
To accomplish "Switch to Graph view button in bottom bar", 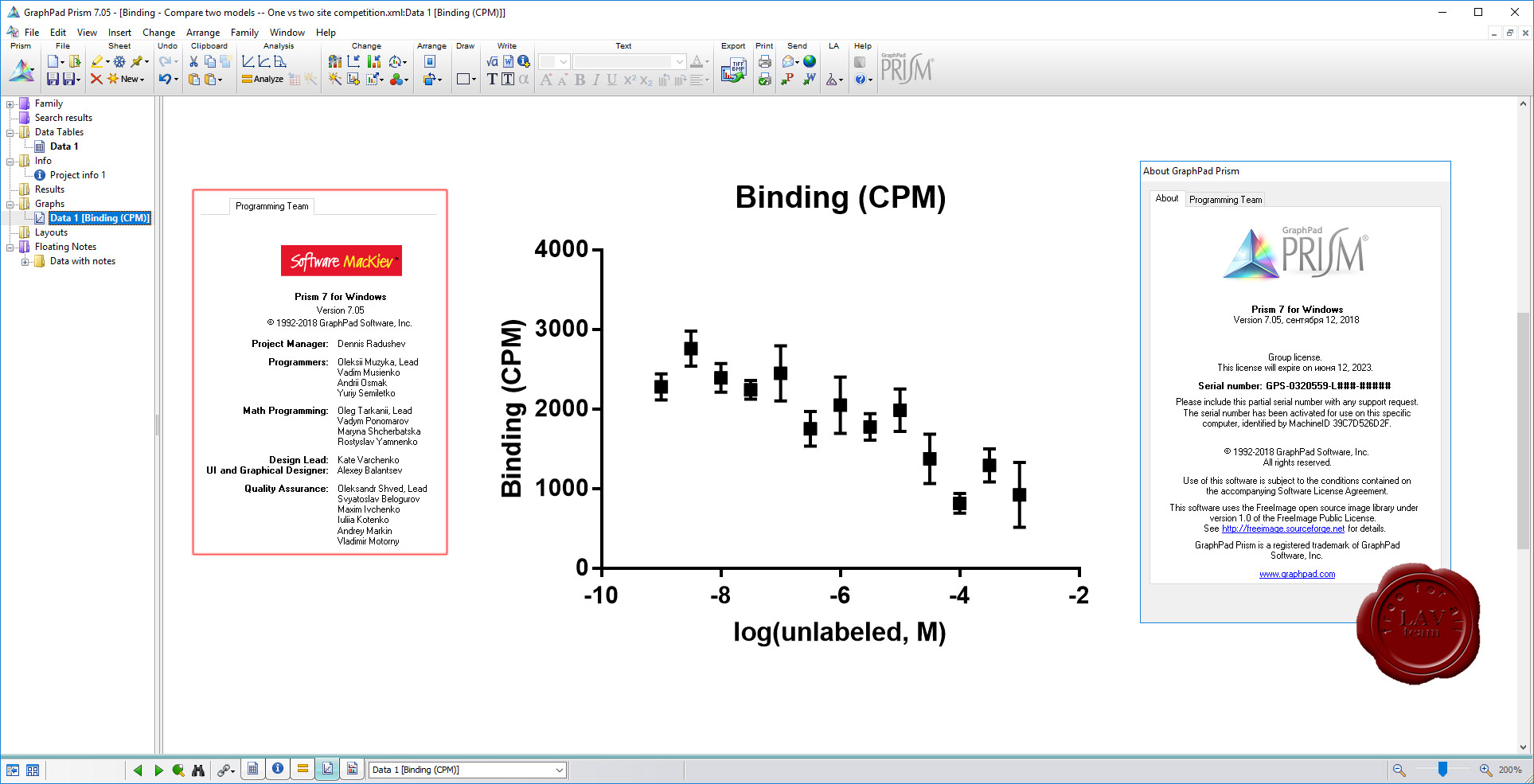I will (327, 769).
